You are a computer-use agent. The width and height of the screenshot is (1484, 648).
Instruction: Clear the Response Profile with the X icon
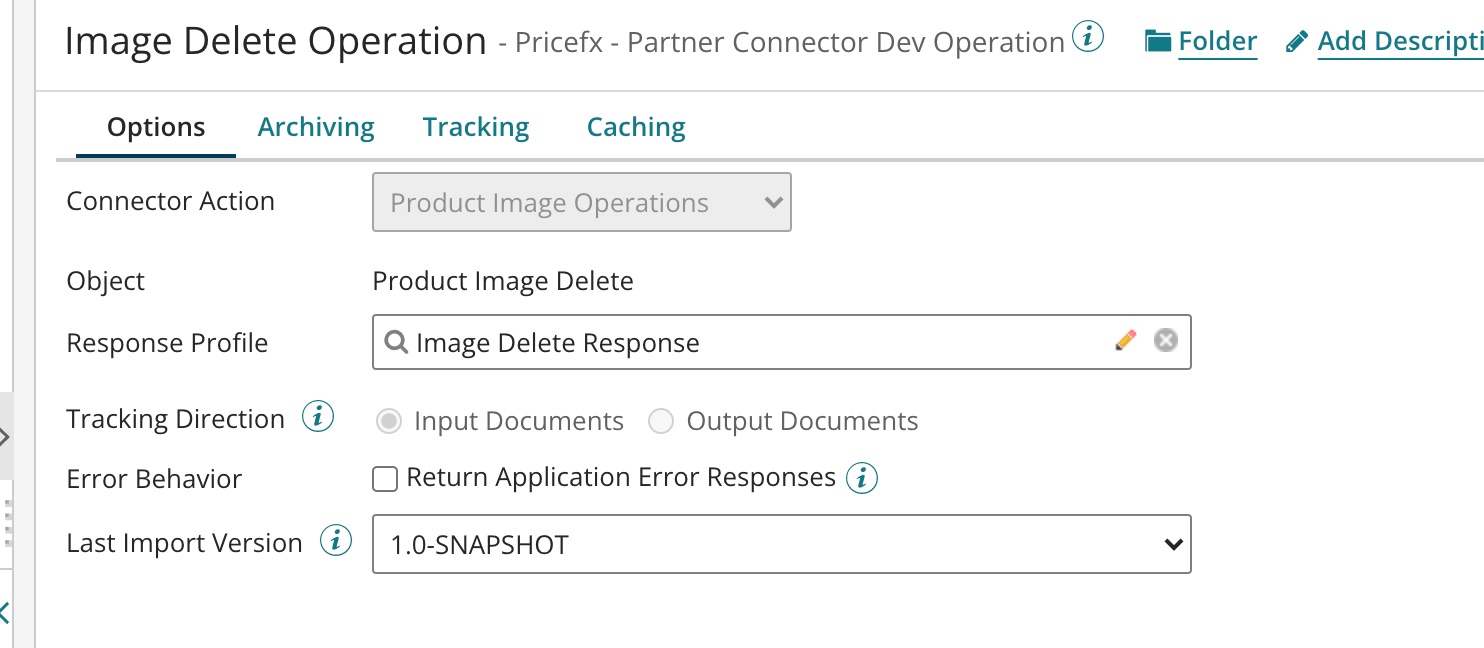pyautogui.click(x=1165, y=341)
